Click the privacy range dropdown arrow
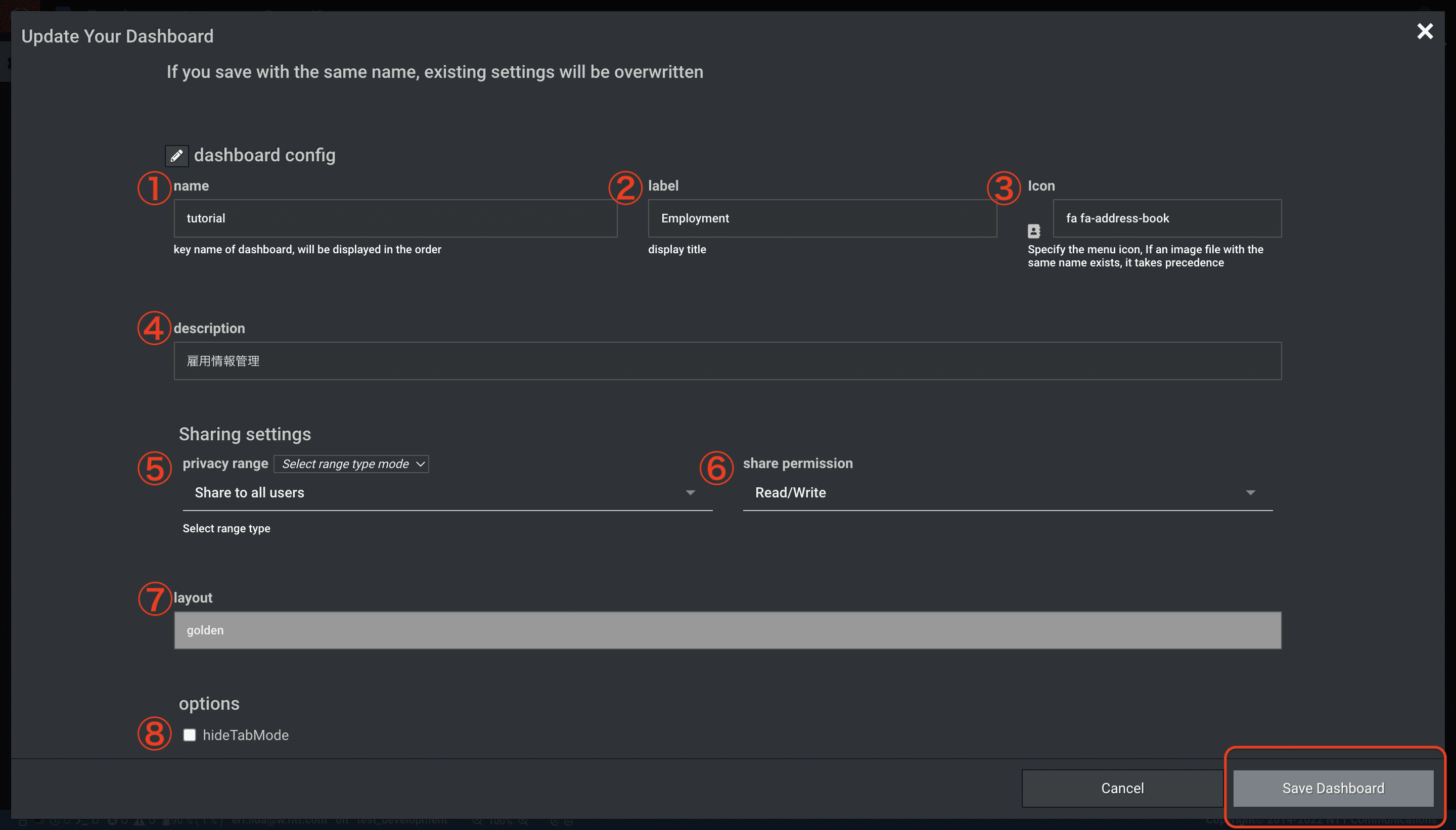Viewport: 1456px width, 830px height. [x=690, y=492]
